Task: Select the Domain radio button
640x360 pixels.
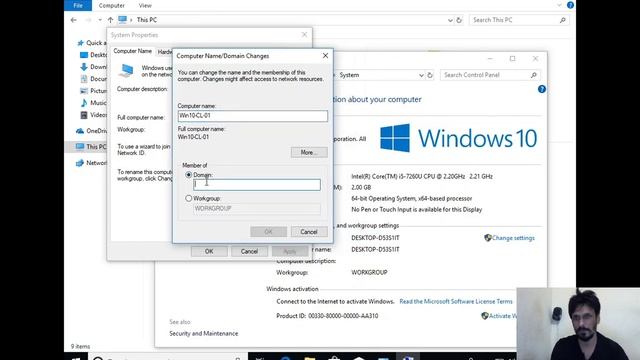Action: 189,175
